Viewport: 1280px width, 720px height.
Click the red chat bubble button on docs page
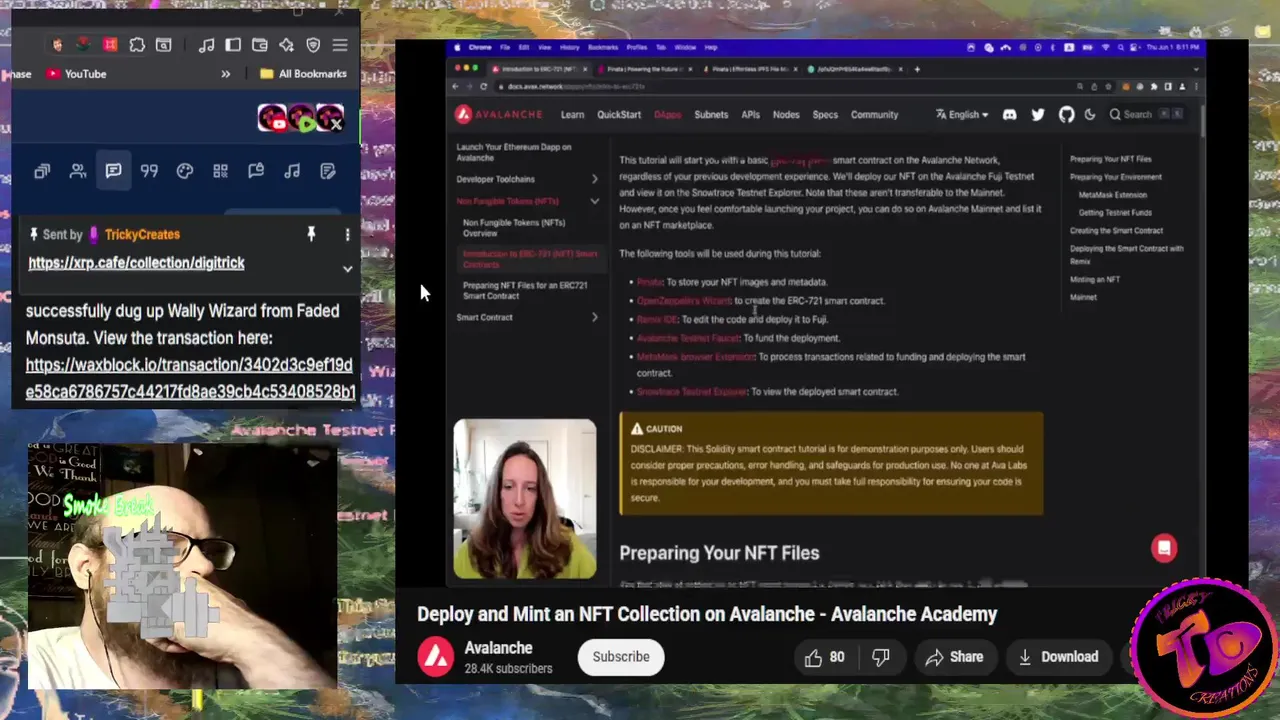pyautogui.click(x=1164, y=548)
